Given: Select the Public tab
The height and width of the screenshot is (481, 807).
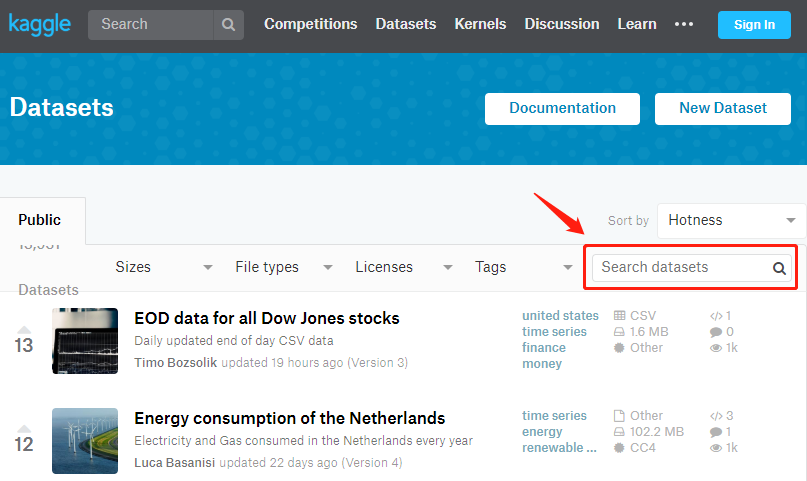Looking at the screenshot, I should point(40,220).
